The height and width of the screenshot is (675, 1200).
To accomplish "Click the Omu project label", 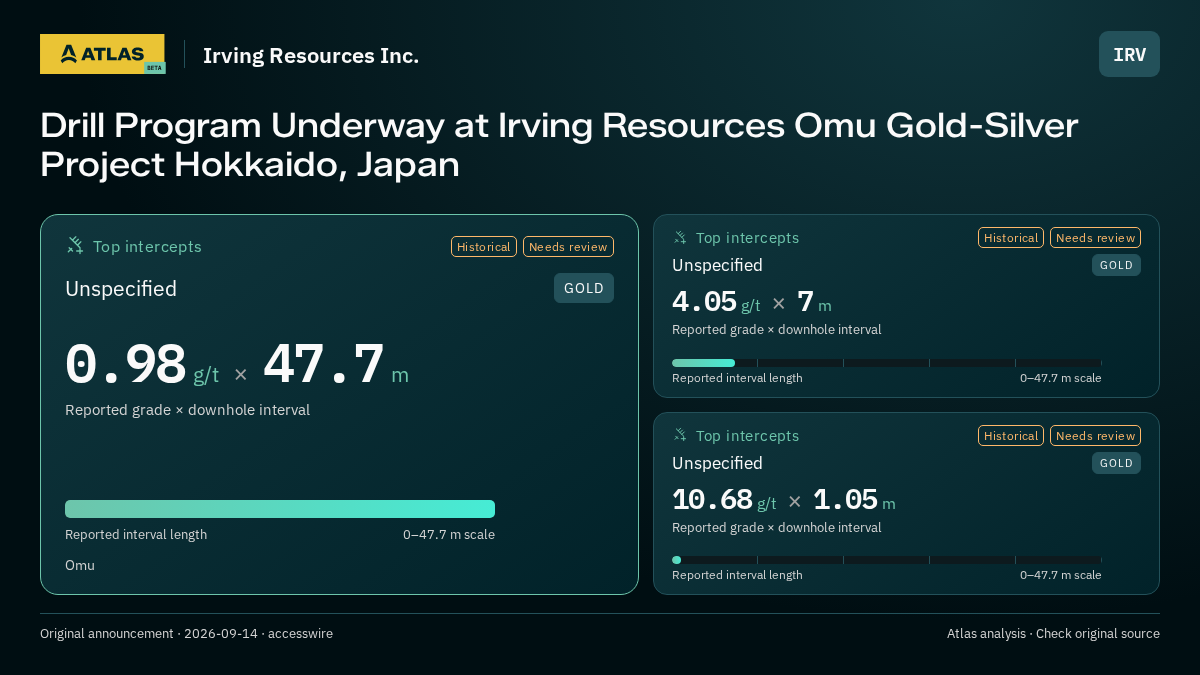I will click(x=80, y=565).
